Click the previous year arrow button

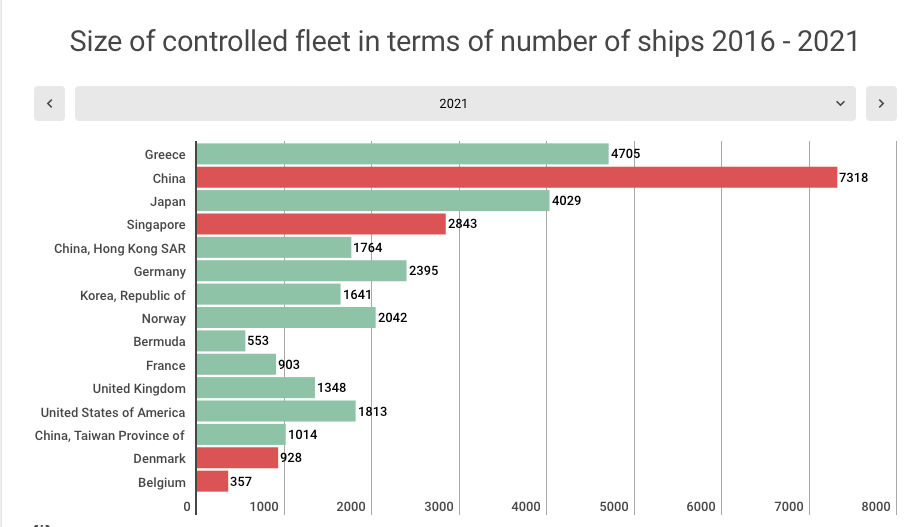(49, 103)
